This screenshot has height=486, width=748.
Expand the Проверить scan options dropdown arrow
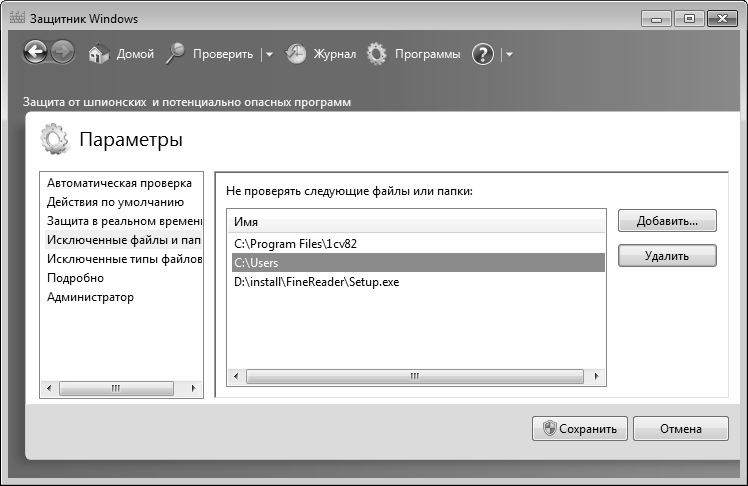(x=270, y=54)
